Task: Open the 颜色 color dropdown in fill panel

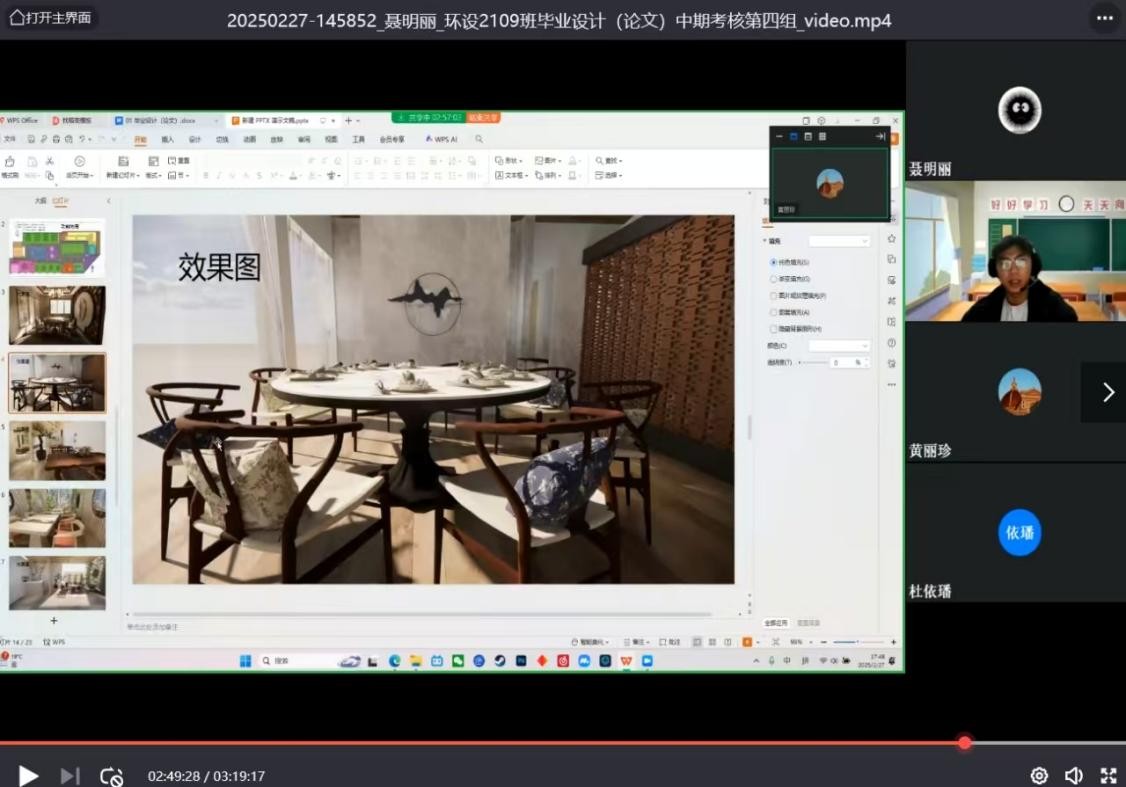Action: pyautogui.click(x=838, y=346)
